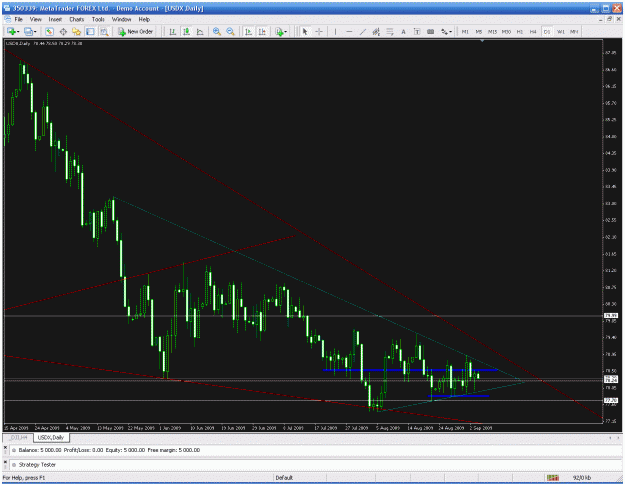Click the connection status 92/0 kb
Viewport: 625px width, 484px height.
point(582,478)
